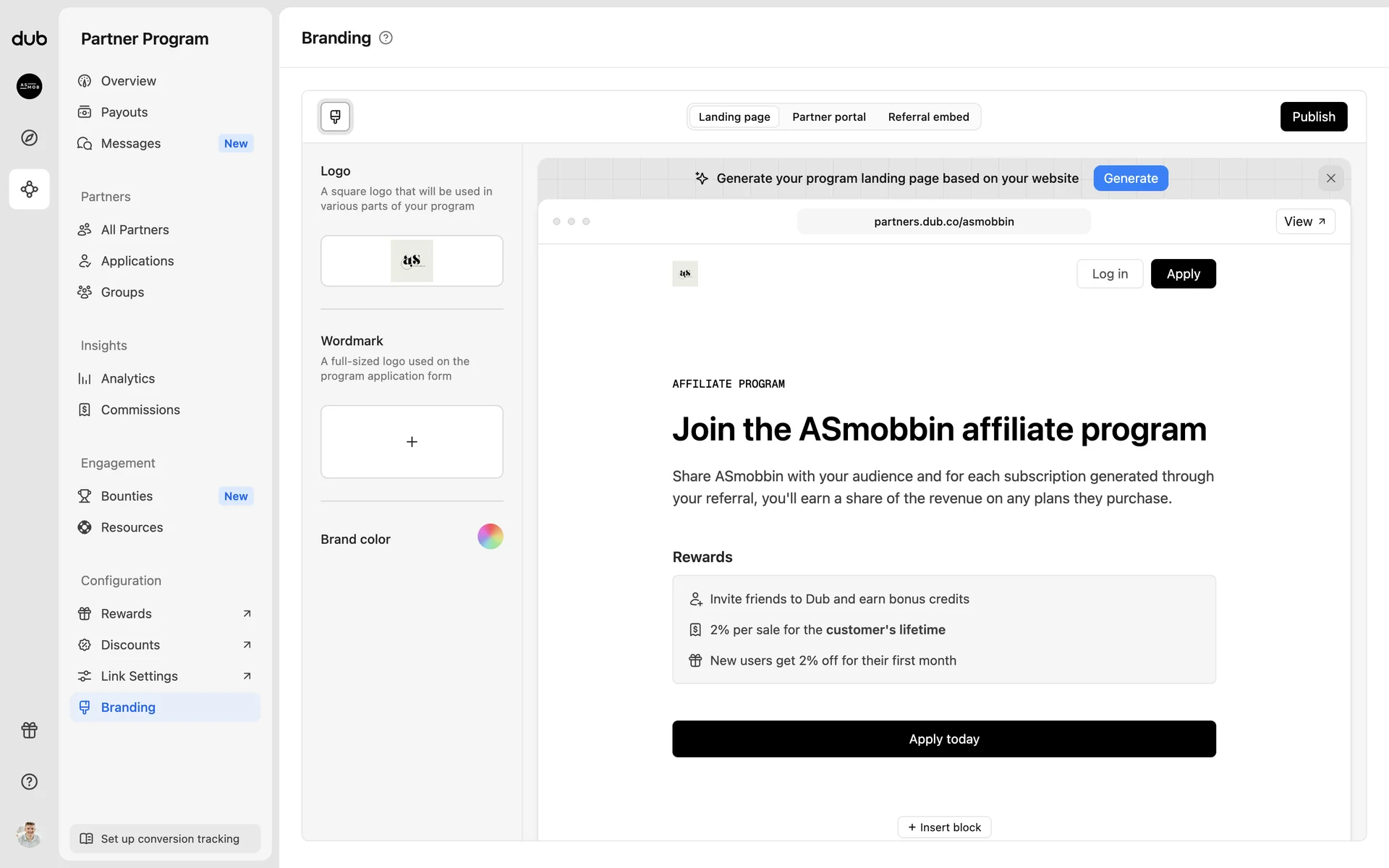Open the landing page via View link
This screenshot has height=868, width=1389.
point(1304,221)
